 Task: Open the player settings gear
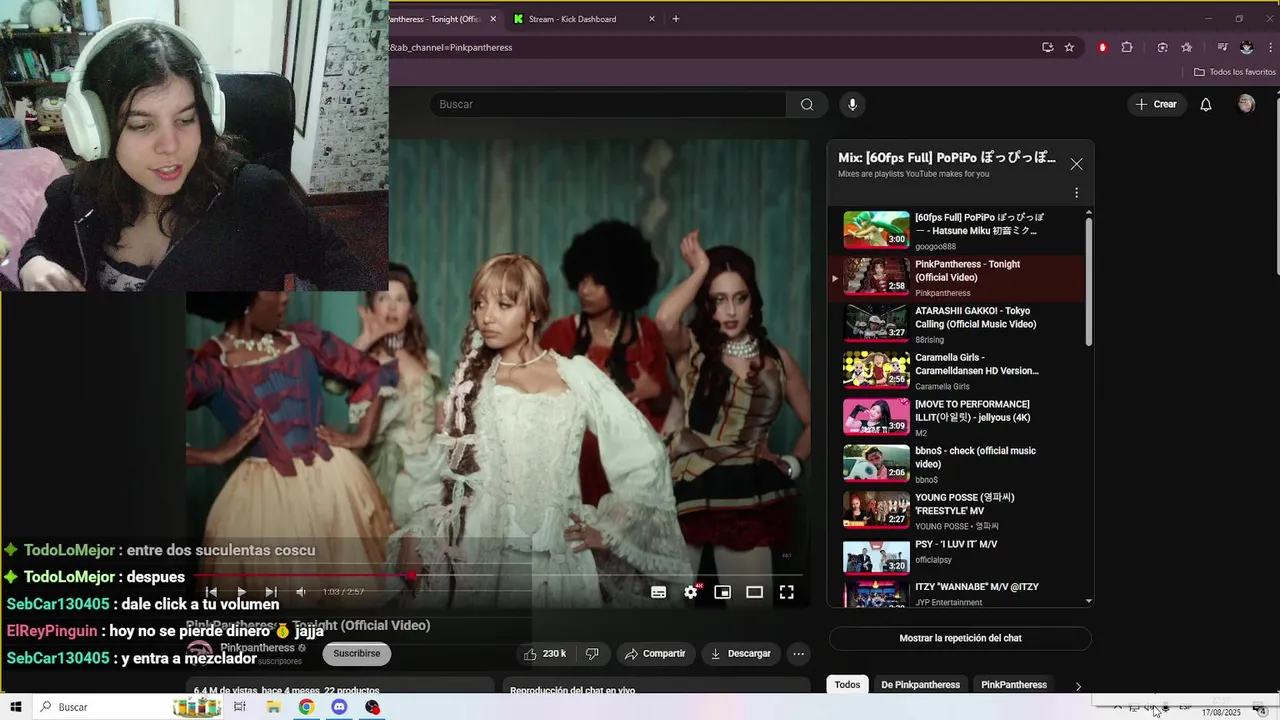pos(691,592)
